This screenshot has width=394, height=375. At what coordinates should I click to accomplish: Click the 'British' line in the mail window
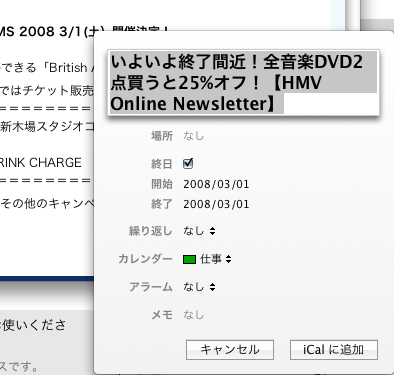click(47, 68)
